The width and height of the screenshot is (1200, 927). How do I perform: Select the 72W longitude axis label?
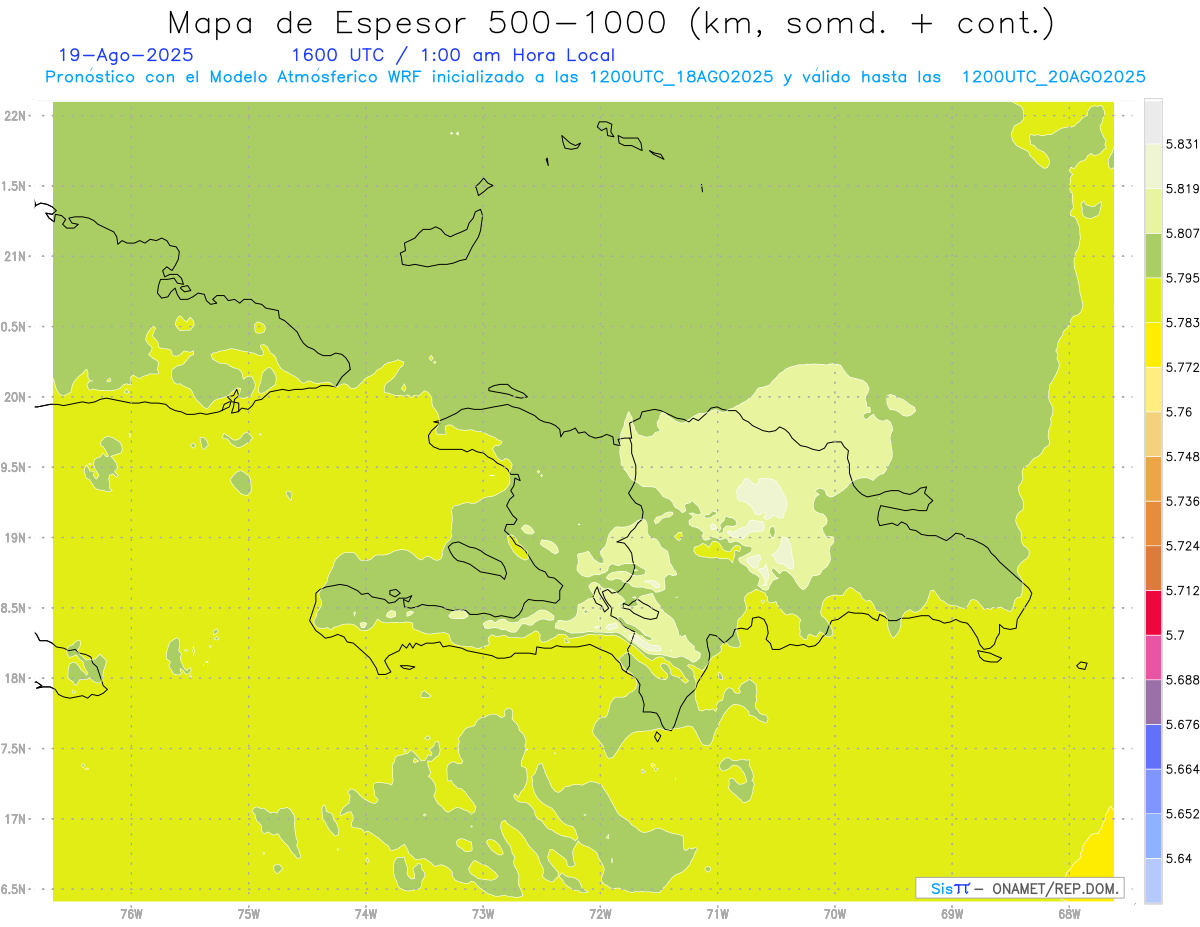pos(600,914)
